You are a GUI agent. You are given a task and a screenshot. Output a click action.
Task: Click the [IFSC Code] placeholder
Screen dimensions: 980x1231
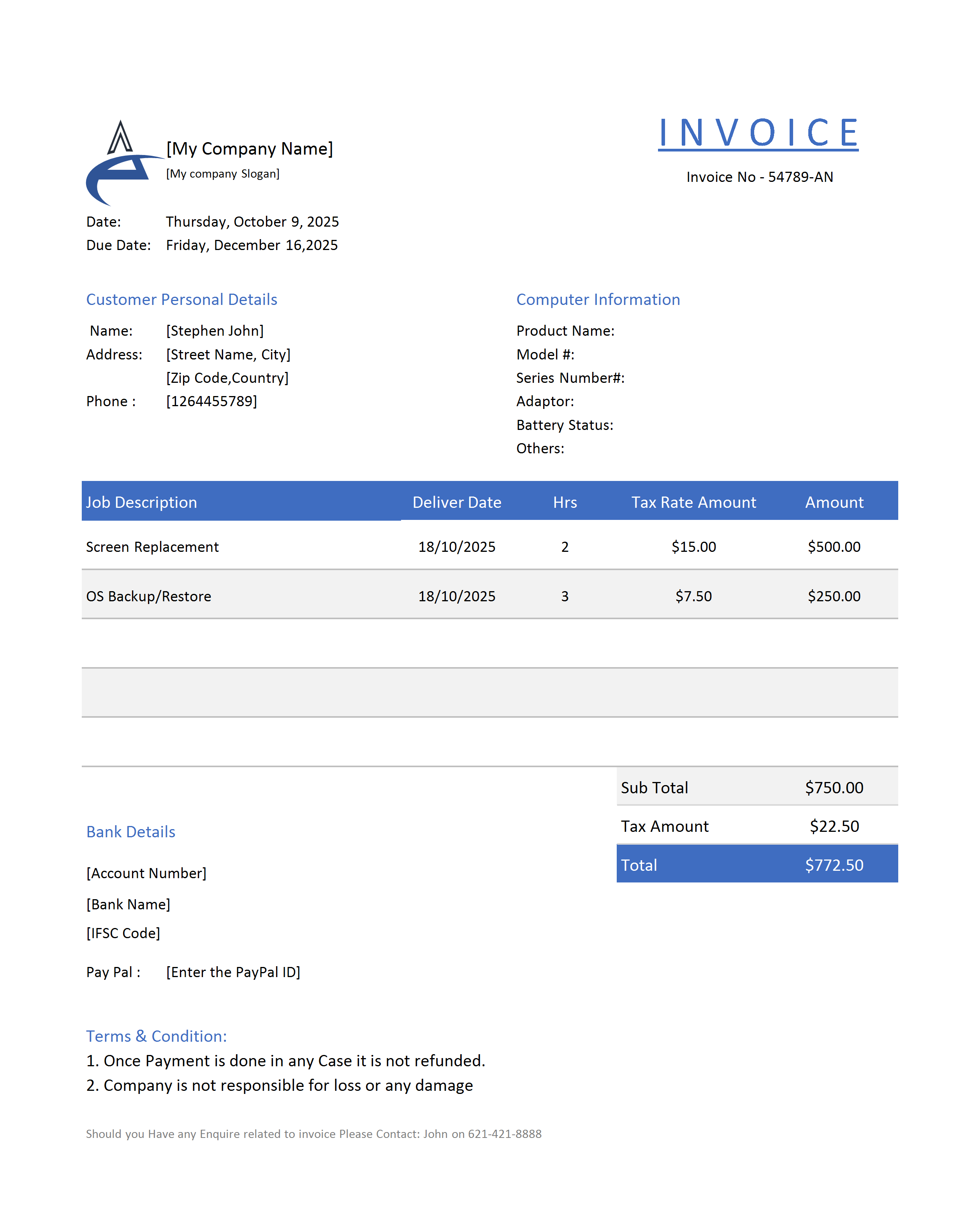click(x=123, y=933)
